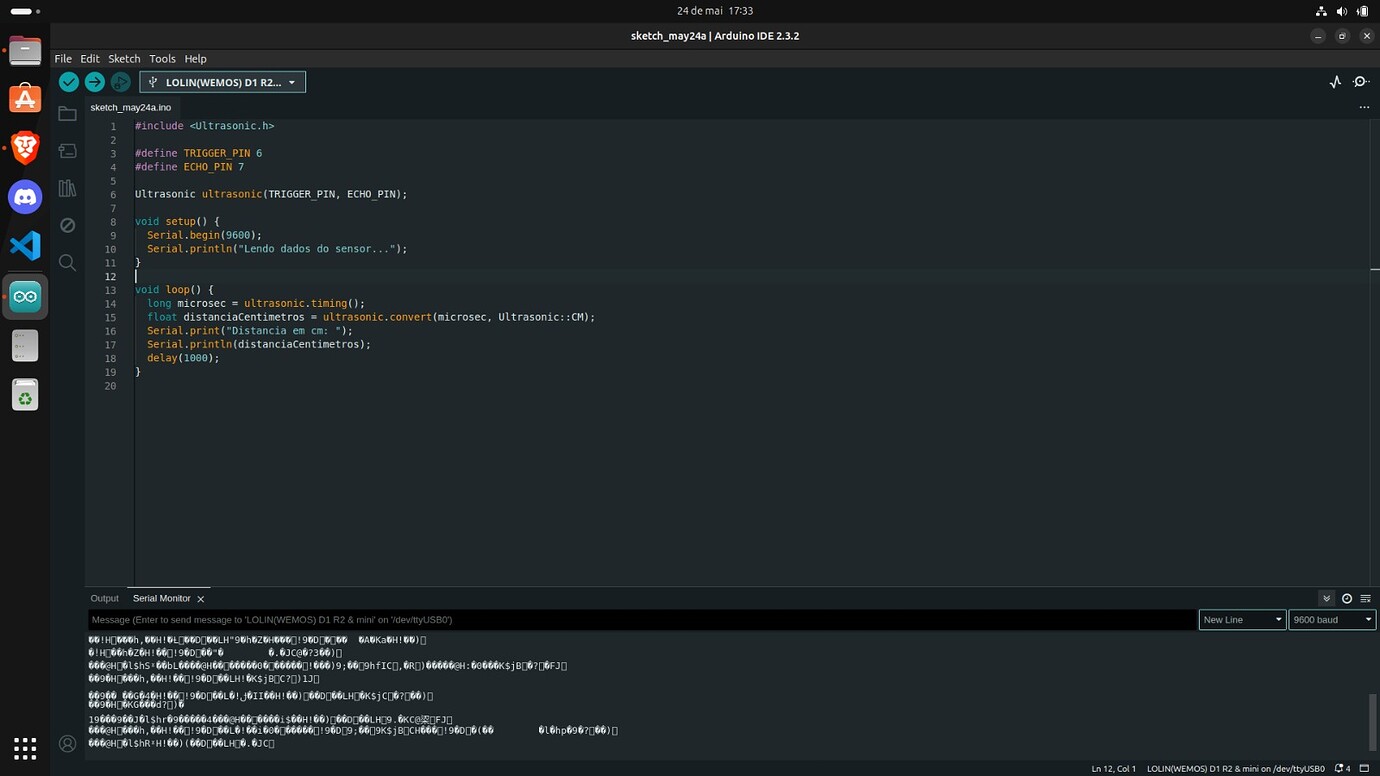This screenshot has height=776, width=1380.
Task: Open the sidebar Search icon
Action: point(67,262)
